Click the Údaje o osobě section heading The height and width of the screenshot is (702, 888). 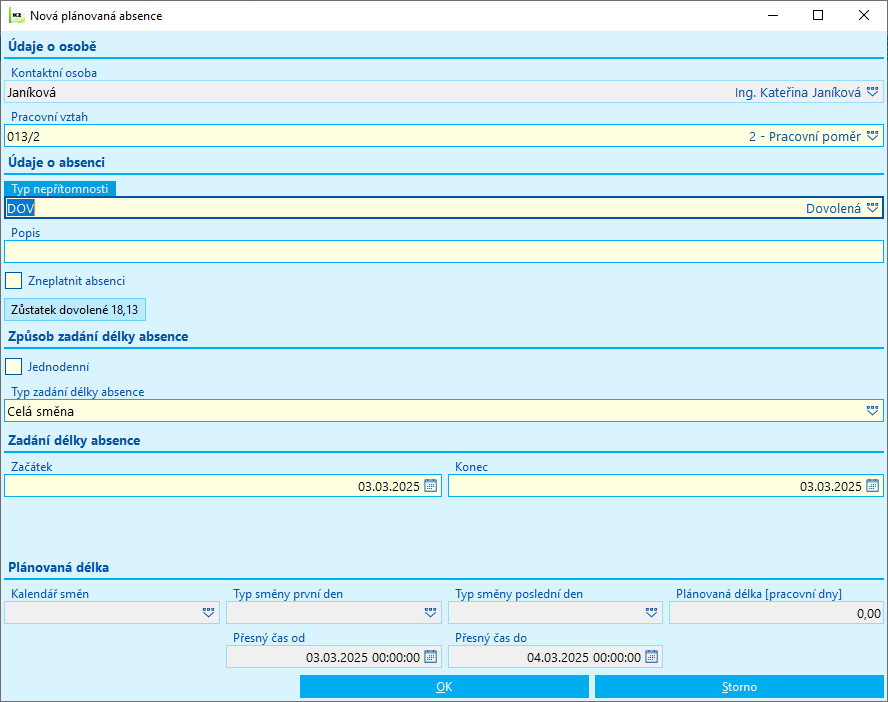pos(52,46)
